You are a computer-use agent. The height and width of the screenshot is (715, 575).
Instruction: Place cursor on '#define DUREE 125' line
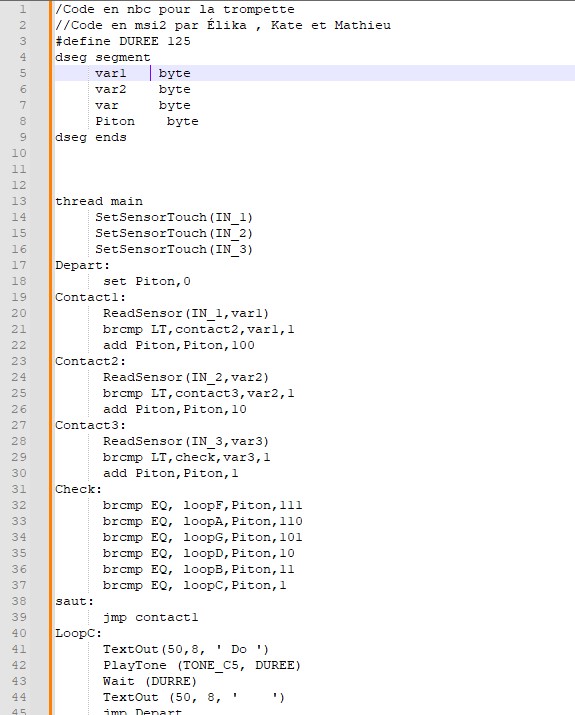click(x=123, y=41)
